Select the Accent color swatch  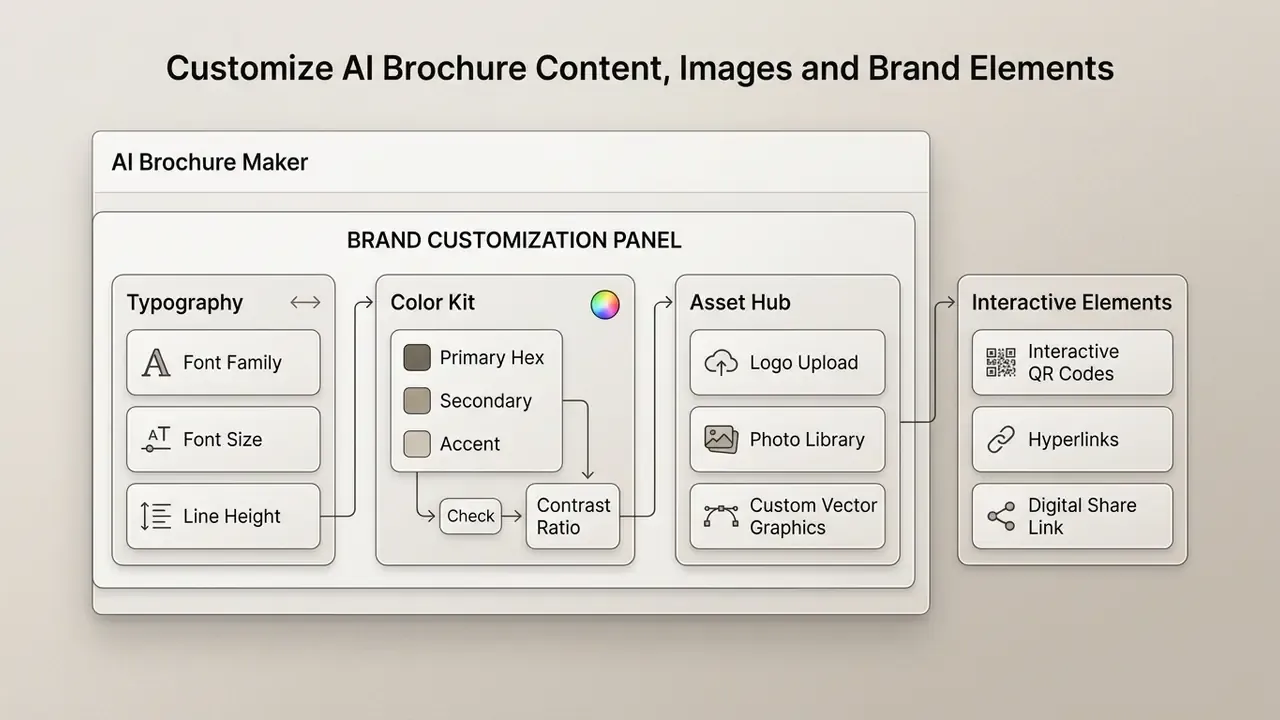point(417,444)
